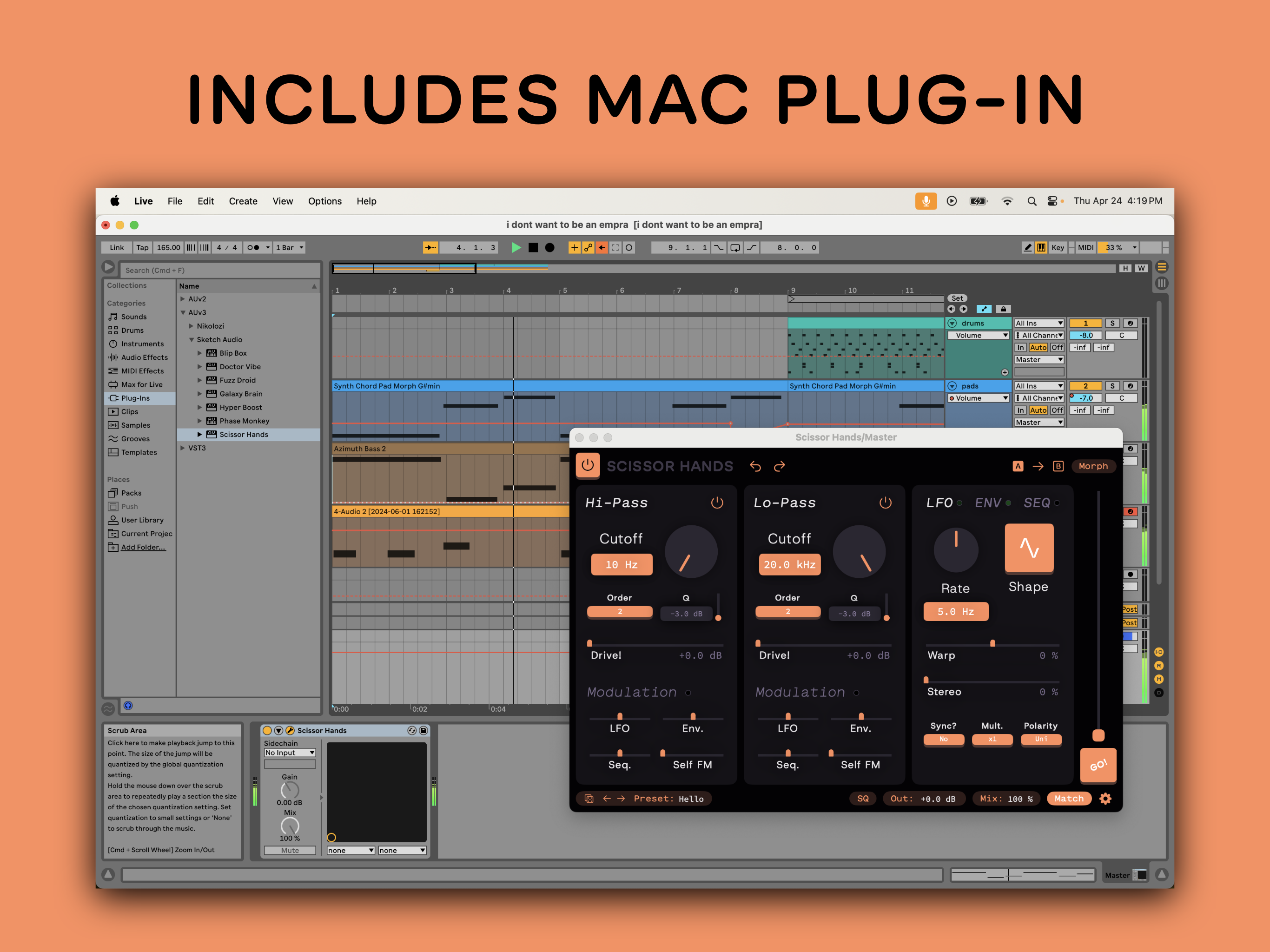Go to next preset with right arrow
The height and width of the screenshot is (952, 1270).
point(621,799)
